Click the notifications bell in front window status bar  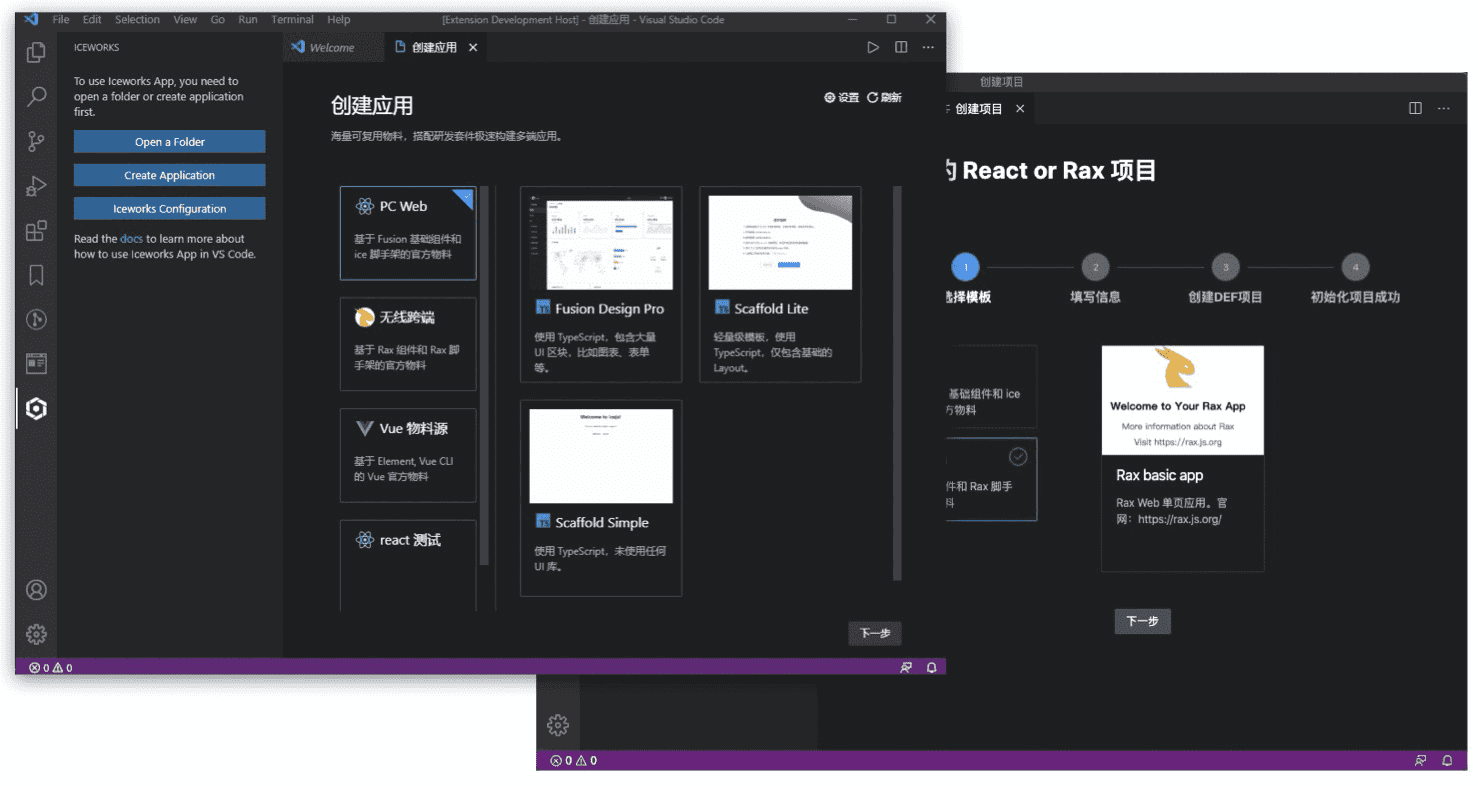coord(931,667)
